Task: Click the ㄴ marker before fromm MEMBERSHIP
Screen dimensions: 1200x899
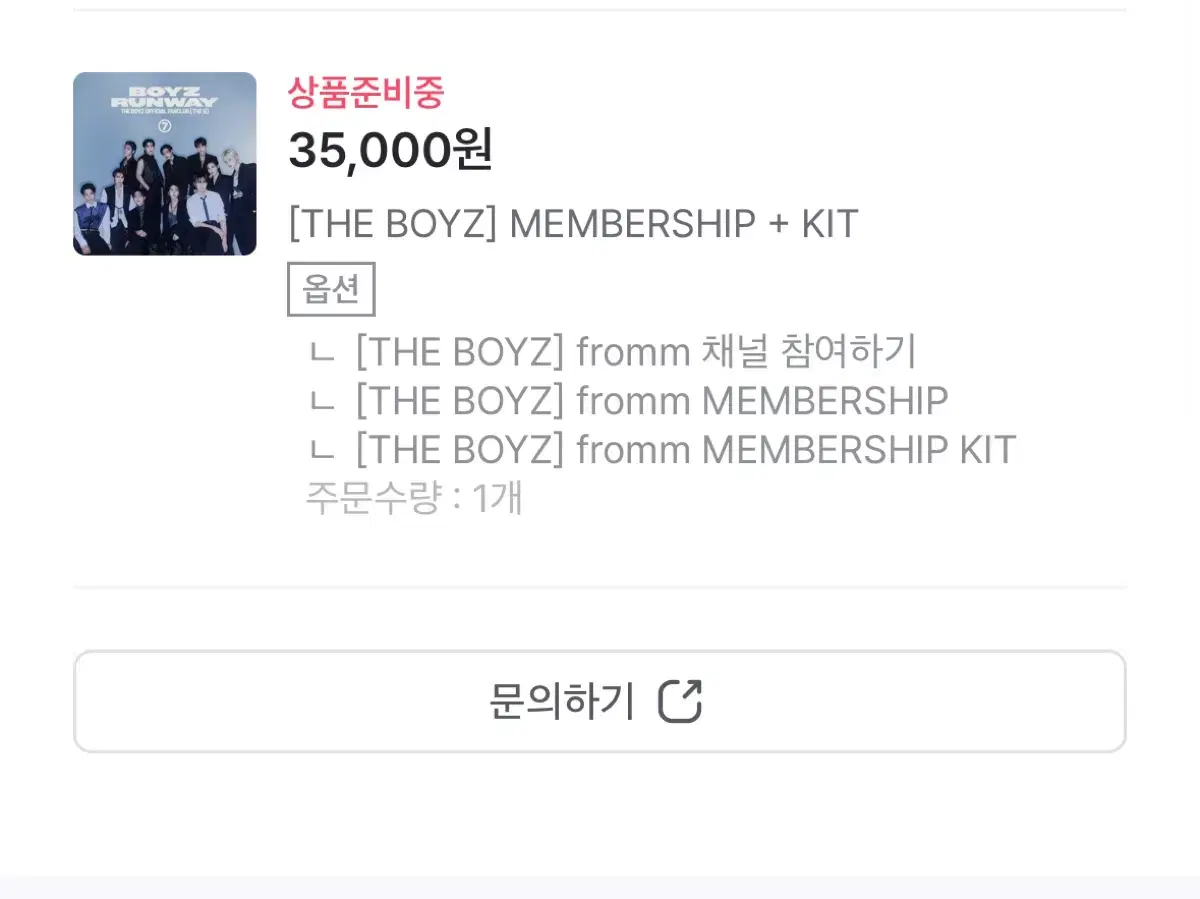Action: [321, 402]
